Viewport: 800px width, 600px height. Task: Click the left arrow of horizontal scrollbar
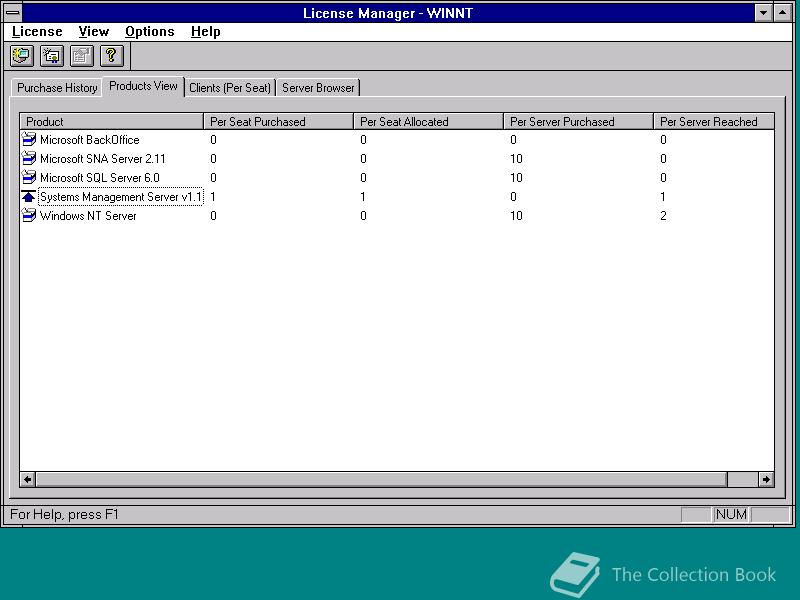(x=28, y=479)
